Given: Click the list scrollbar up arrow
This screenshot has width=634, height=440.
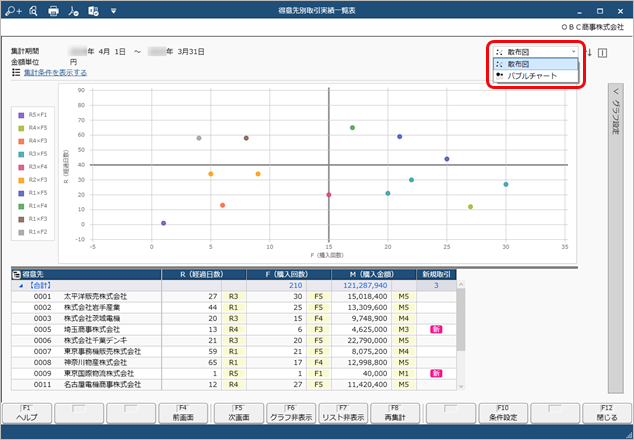Looking at the screenshot, I should (x=461, y=285).
